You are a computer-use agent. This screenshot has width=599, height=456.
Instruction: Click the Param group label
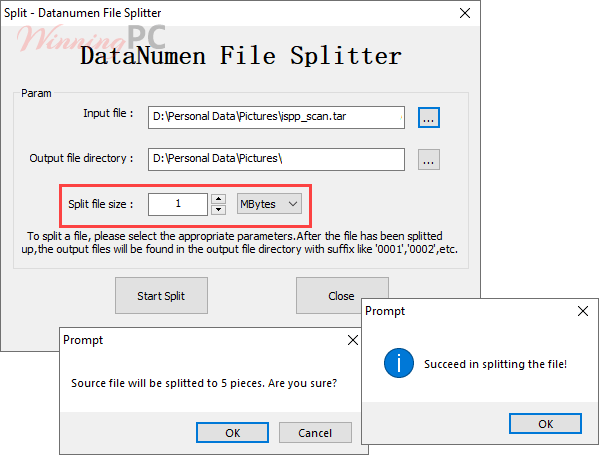pyautogui.click(x=36, y=93)
